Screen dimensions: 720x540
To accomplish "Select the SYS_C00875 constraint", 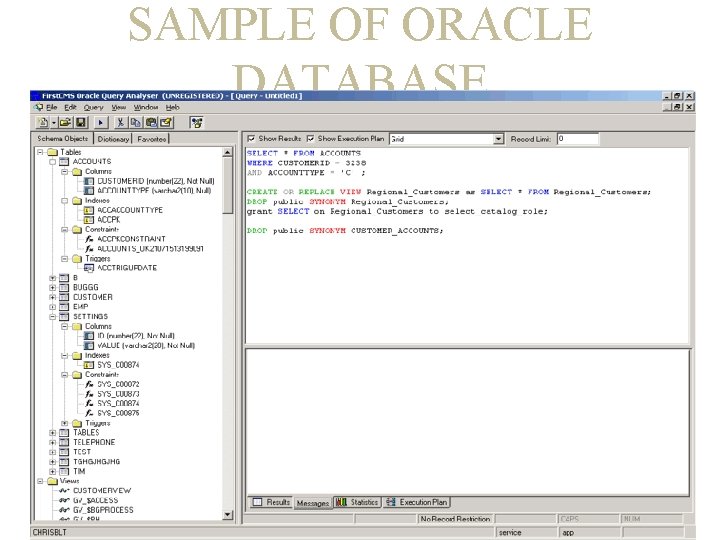I will pyautogui.click(x=118, y=413).
